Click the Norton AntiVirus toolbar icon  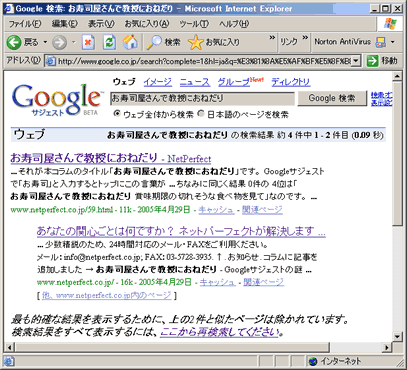pyautogui.click(x=381, y=42)
